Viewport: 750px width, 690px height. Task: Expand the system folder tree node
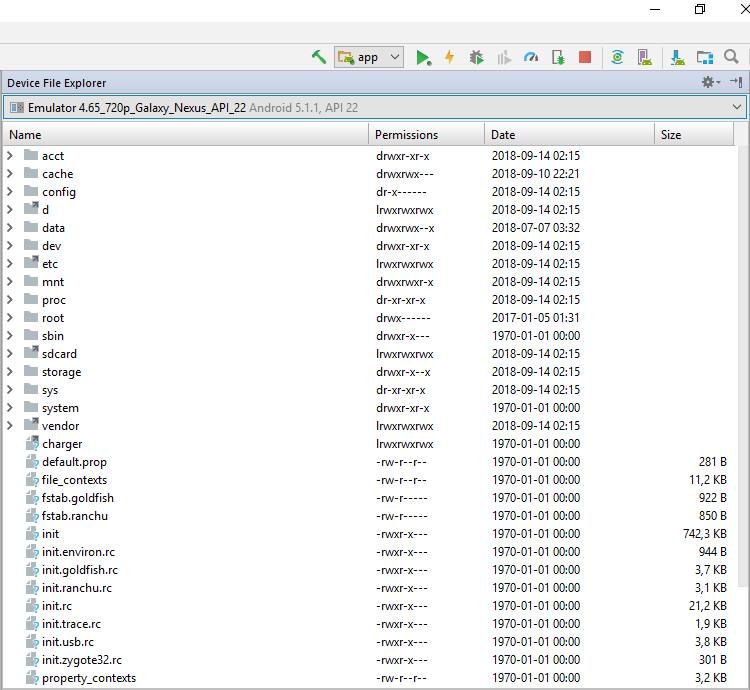10,408
